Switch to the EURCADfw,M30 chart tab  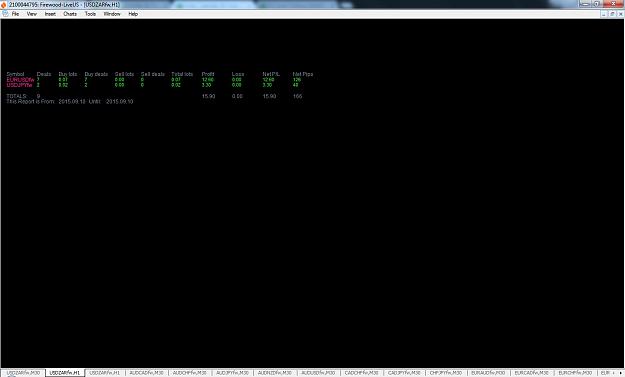click(531, 373)
